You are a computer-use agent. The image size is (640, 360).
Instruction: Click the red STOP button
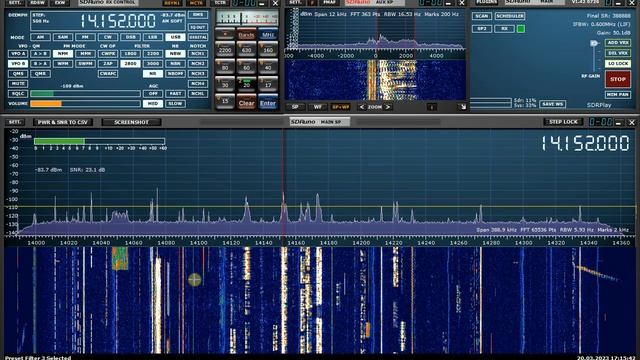pyautogui.click(x=618, y=79)
